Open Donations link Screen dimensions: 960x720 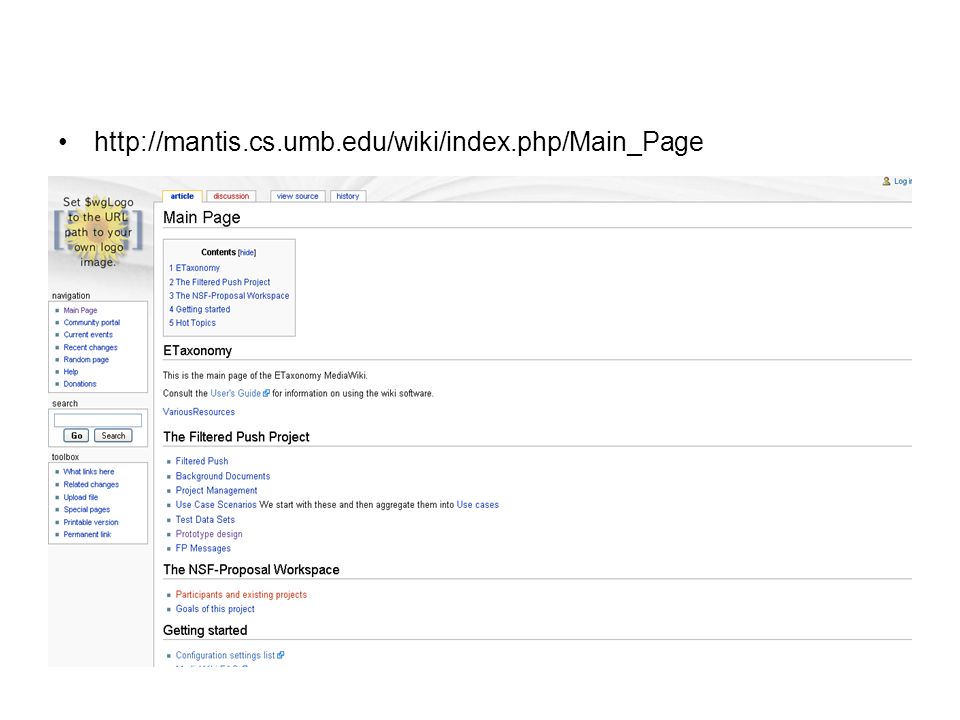(80, 384)
